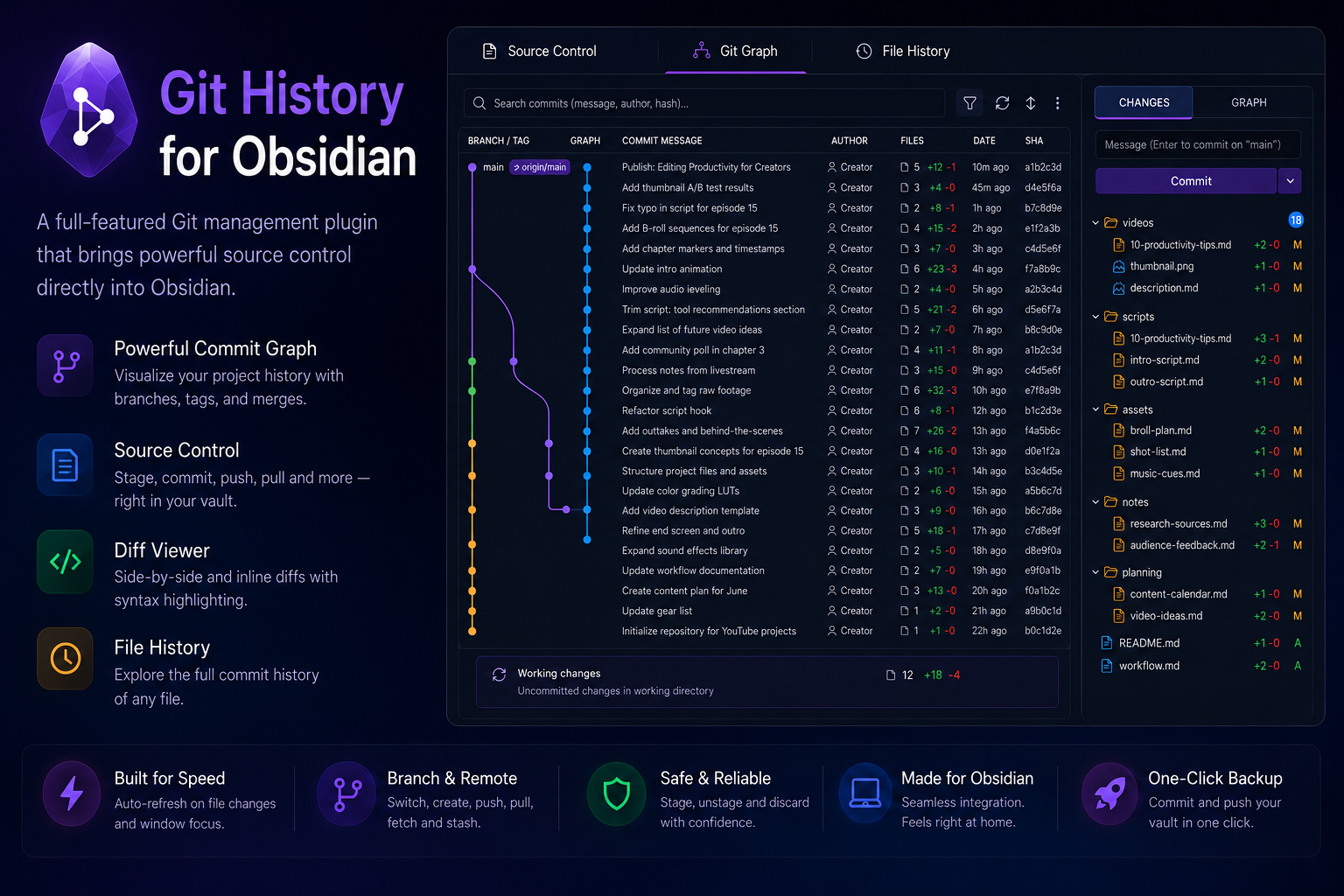This screenshot has width=1344, height=896.
Task: Click the file count icon in Working changes
Action: pos(891,675)
